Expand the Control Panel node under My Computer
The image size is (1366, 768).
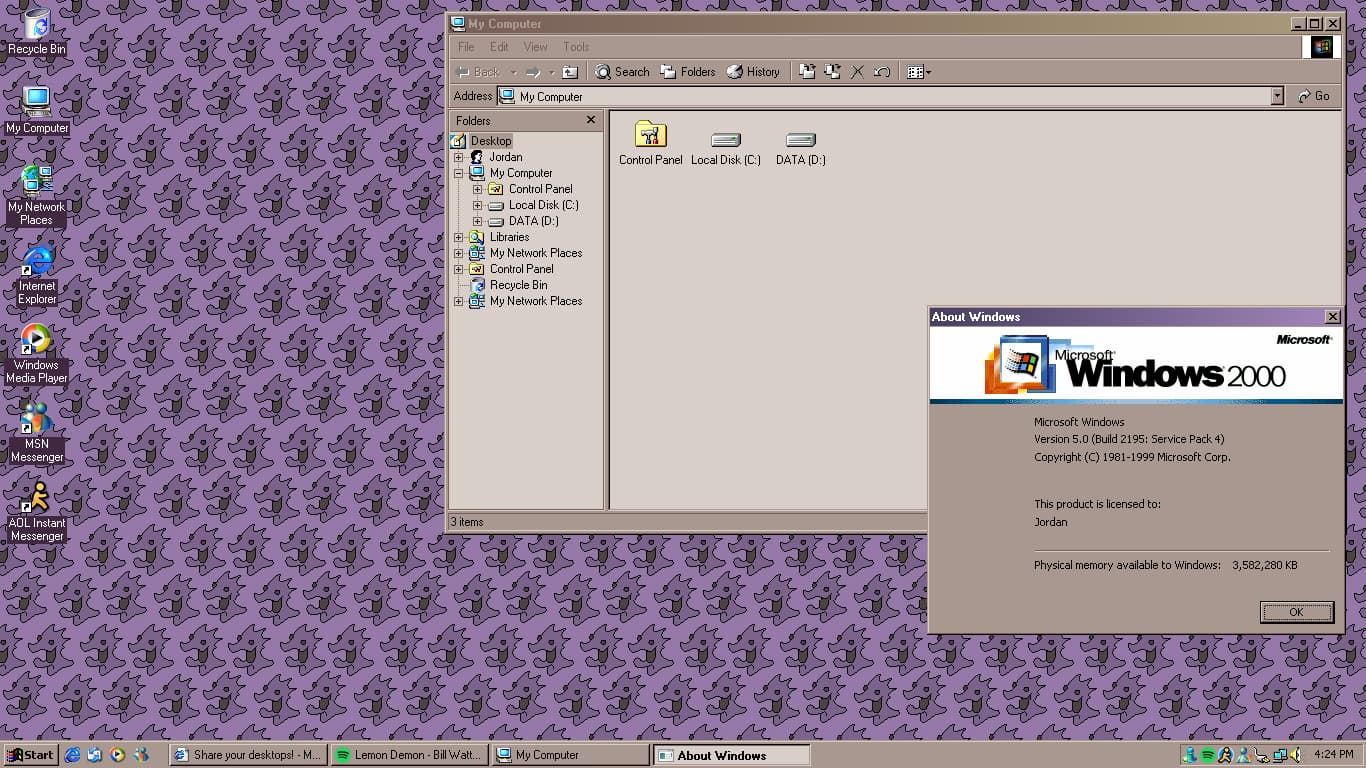click(x=478, y=189)
